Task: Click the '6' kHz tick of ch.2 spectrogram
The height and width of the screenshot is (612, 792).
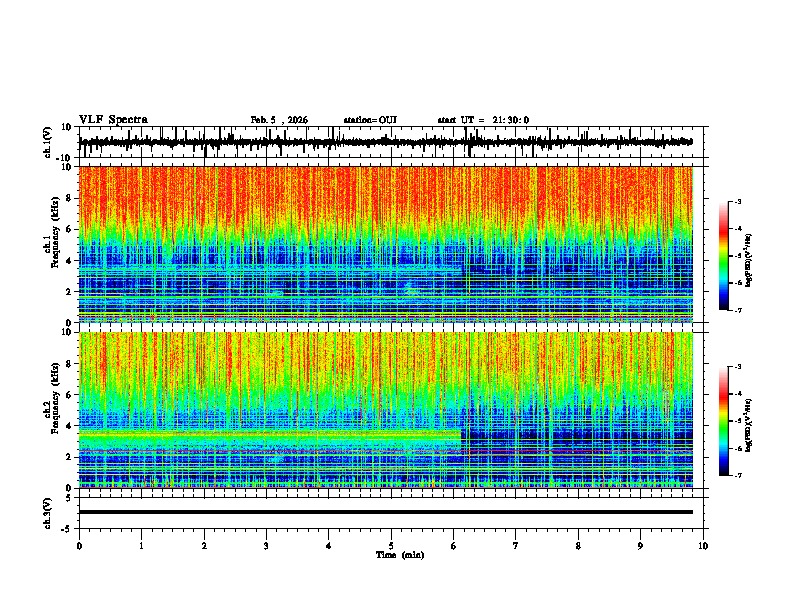Action: [x=69, y=395]
